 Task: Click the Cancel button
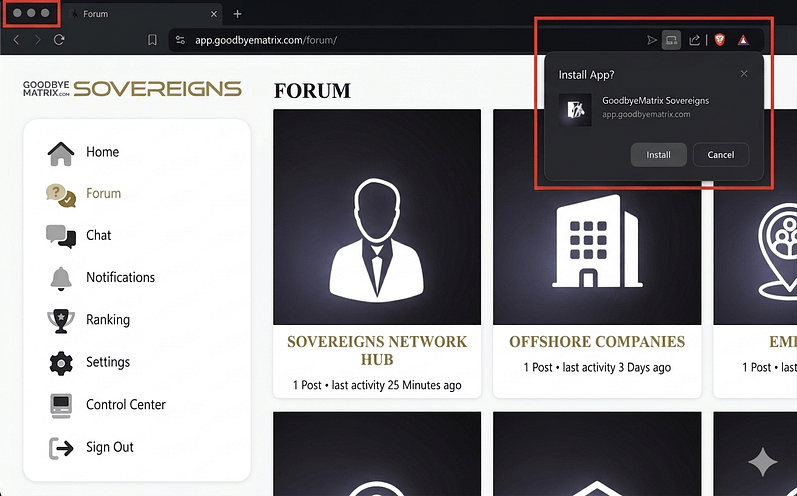[x=721, y=154]
